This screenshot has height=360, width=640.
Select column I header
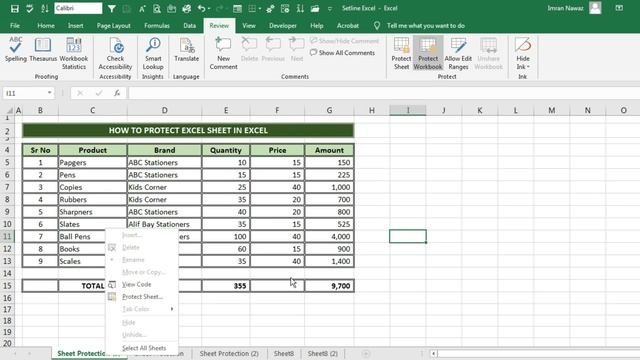coord(408,110)
